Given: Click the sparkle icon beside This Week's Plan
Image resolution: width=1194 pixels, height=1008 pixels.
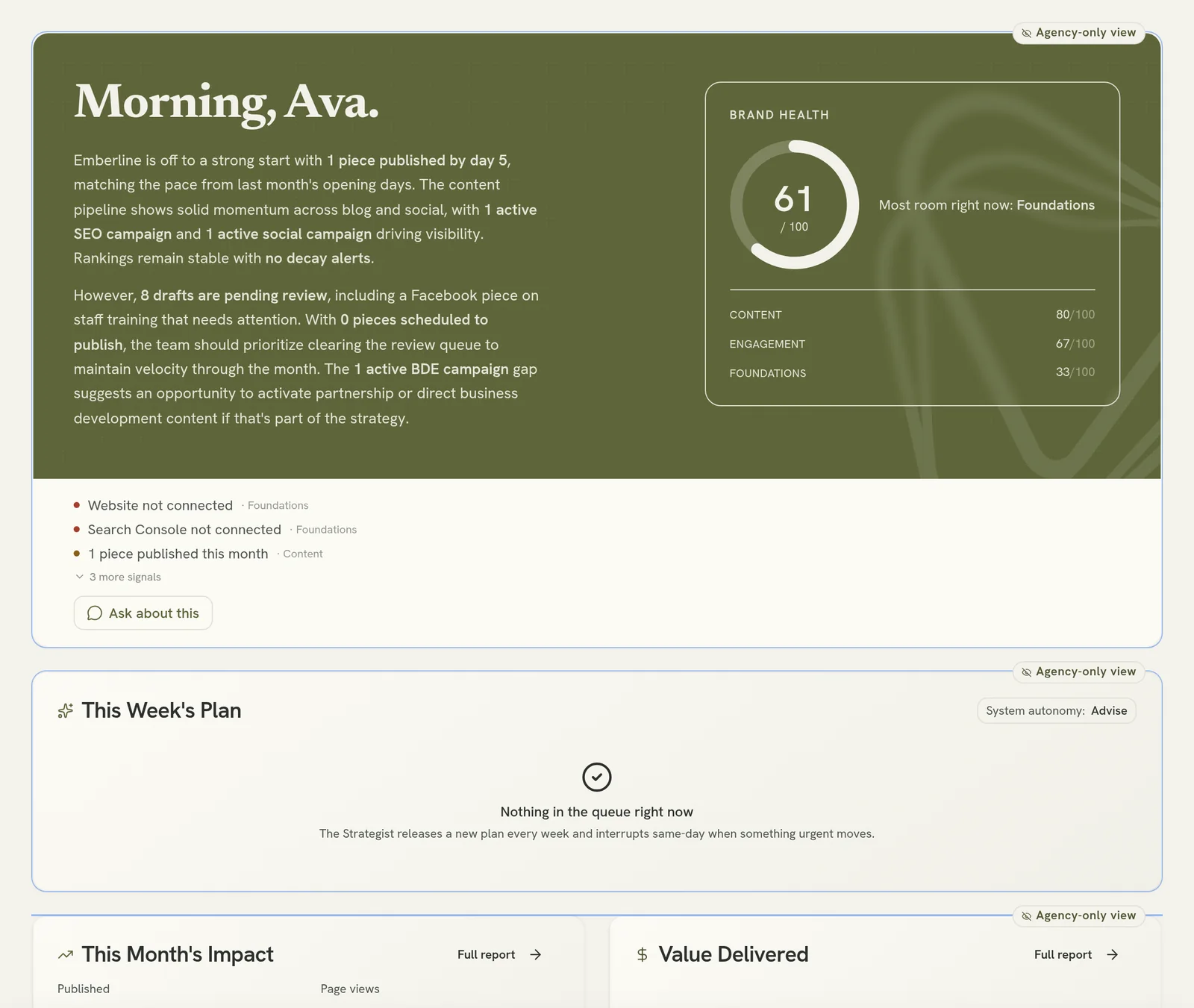Looking at the screenshot, I should coord(66,711).
